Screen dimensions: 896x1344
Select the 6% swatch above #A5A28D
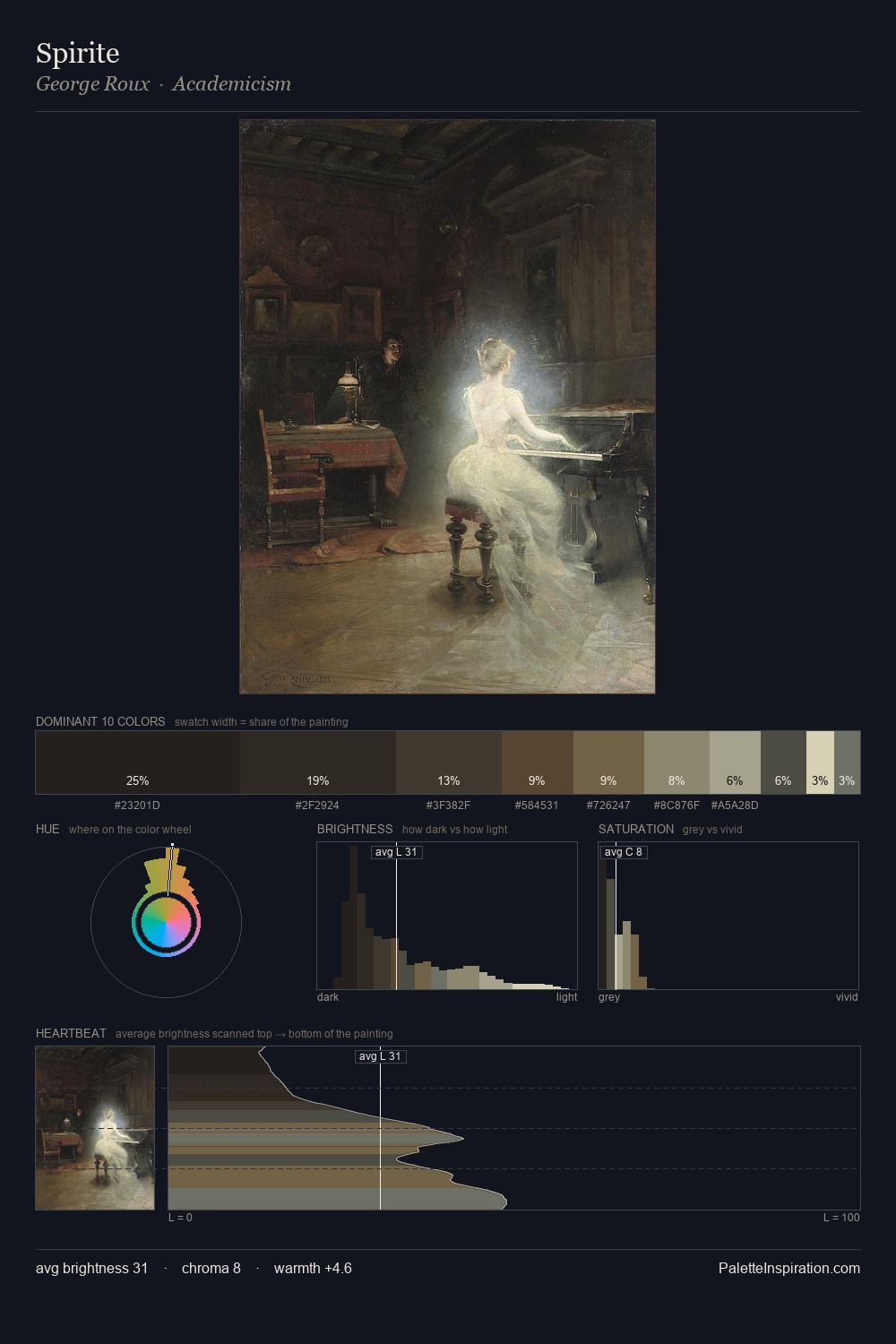tap(735, 762)
